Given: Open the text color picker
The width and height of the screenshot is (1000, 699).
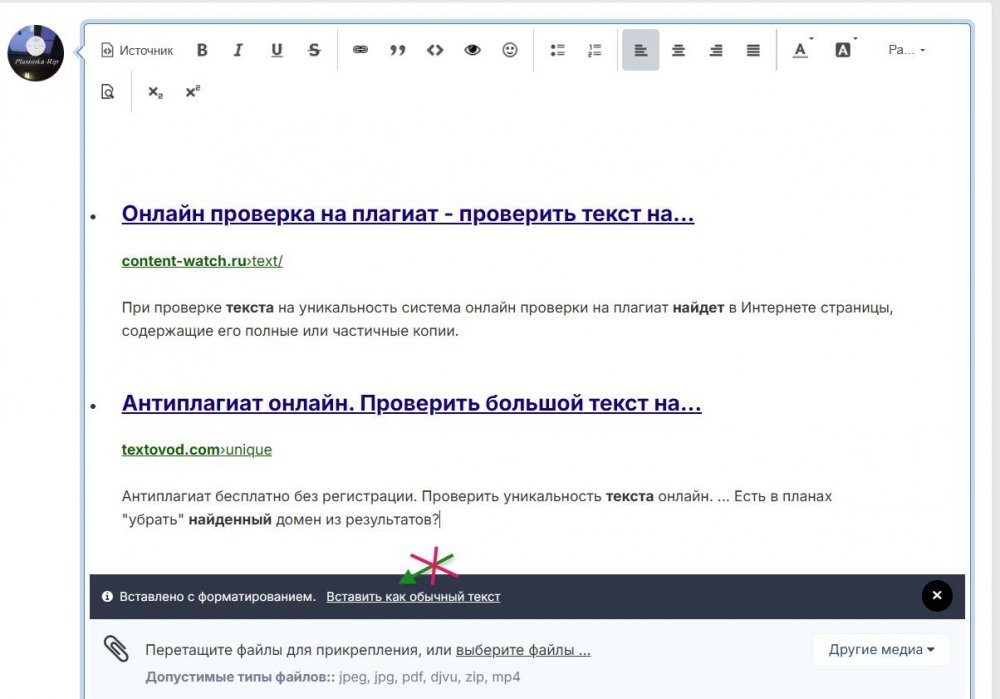Looking at the screenshot, I should point(801,50).
